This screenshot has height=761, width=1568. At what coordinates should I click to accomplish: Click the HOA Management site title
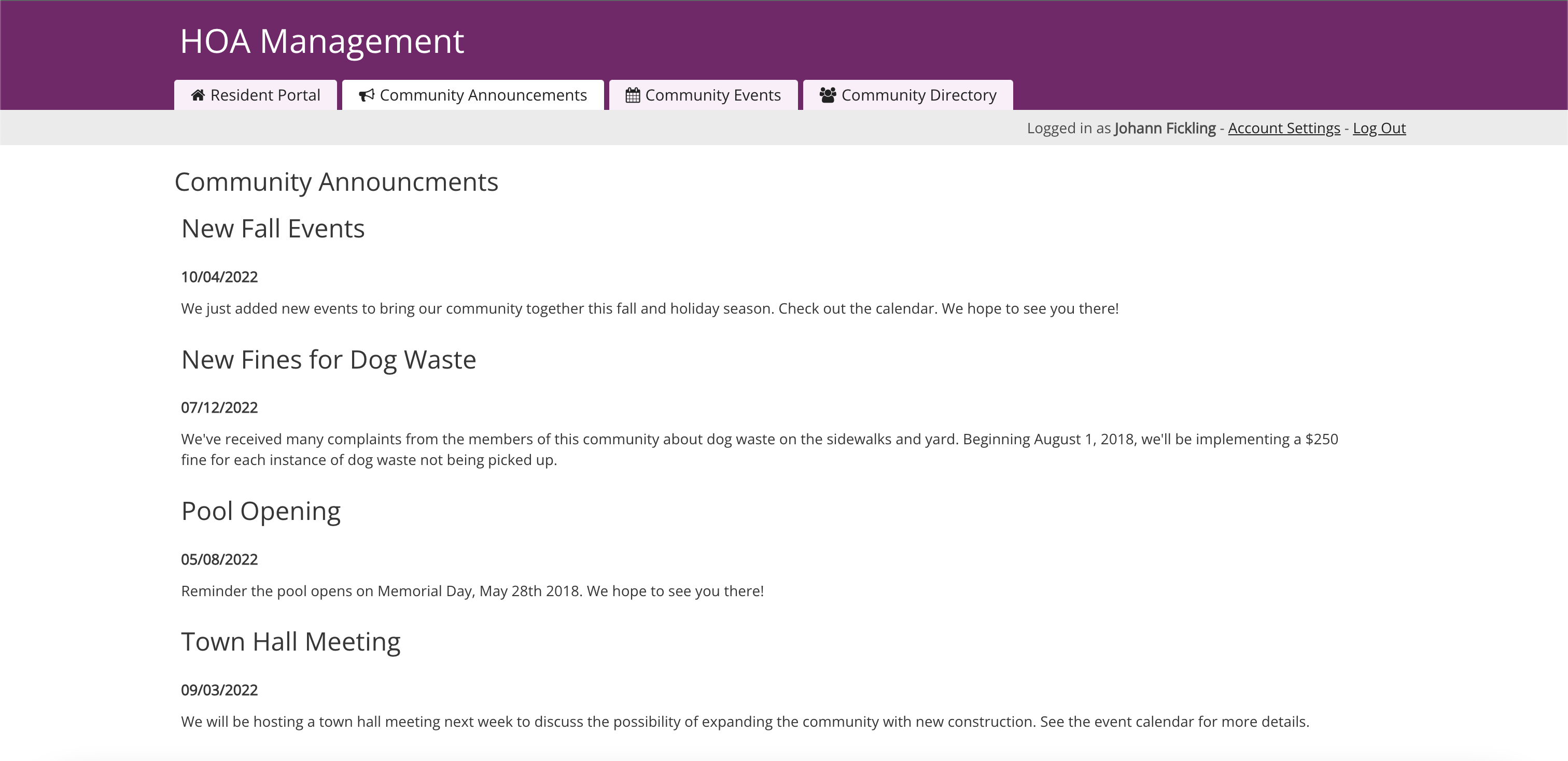point(322,41)
